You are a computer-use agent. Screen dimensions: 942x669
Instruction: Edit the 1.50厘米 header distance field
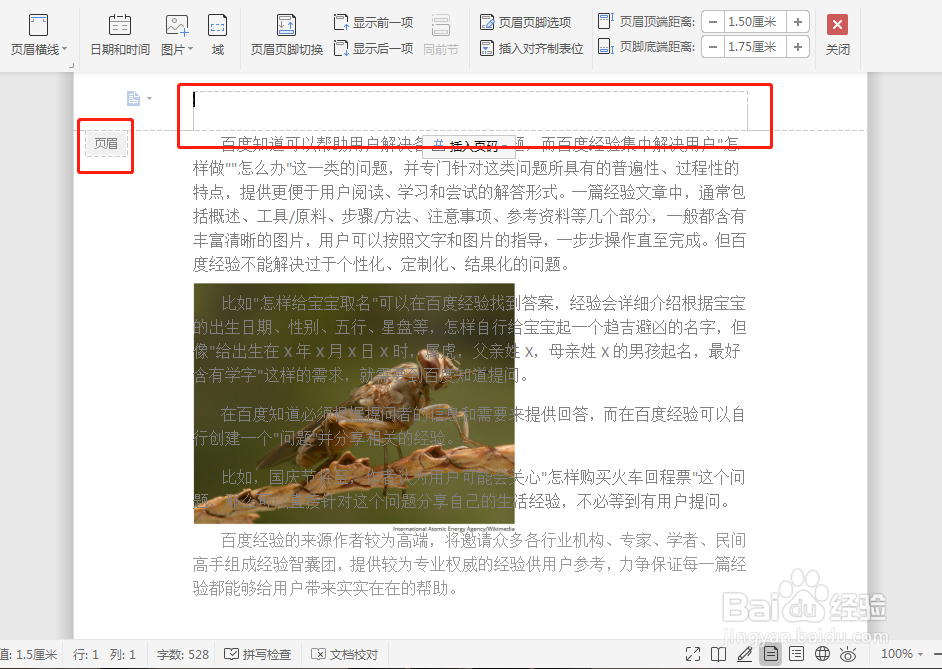[755, 22]
